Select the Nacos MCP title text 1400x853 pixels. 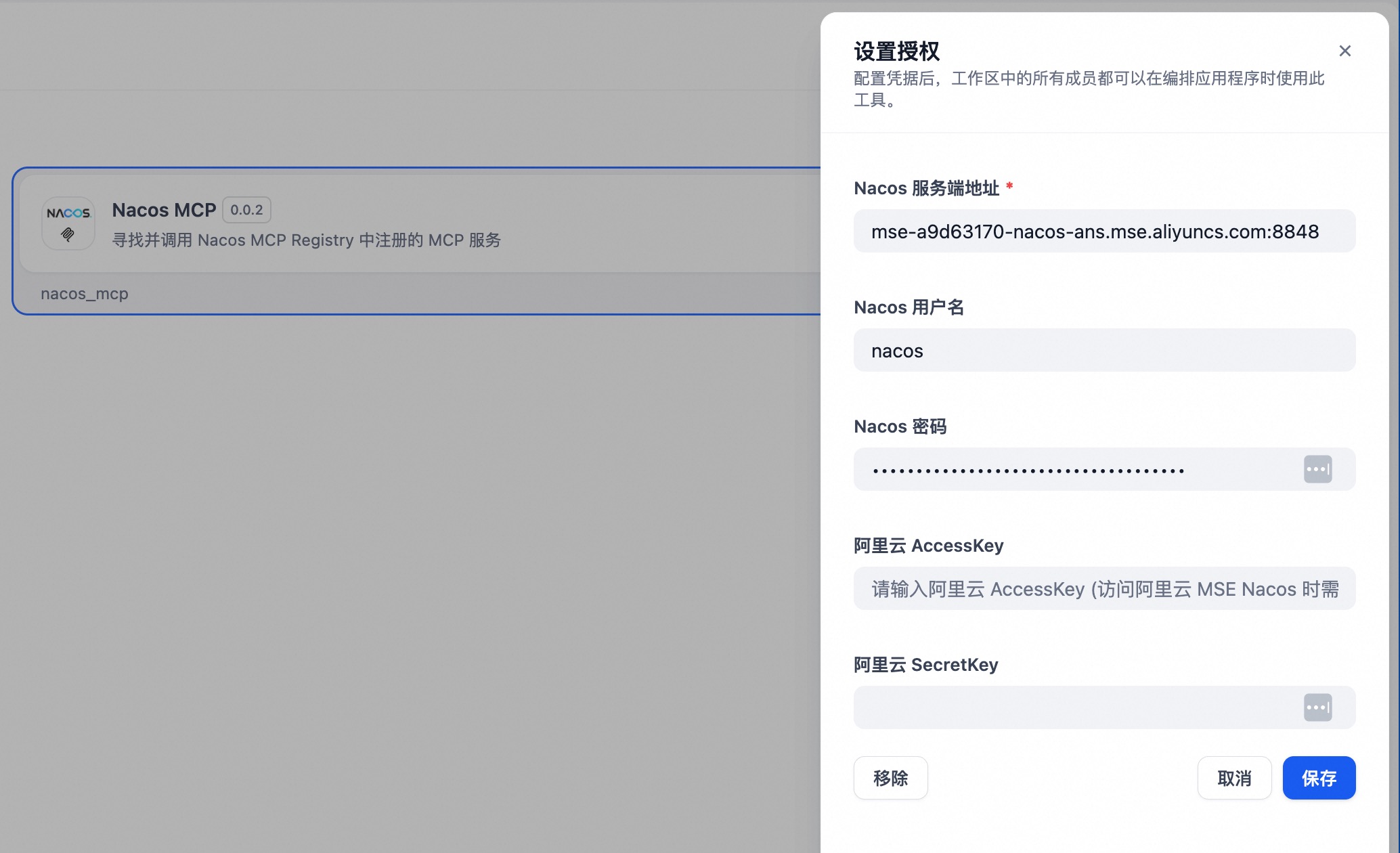164,210
